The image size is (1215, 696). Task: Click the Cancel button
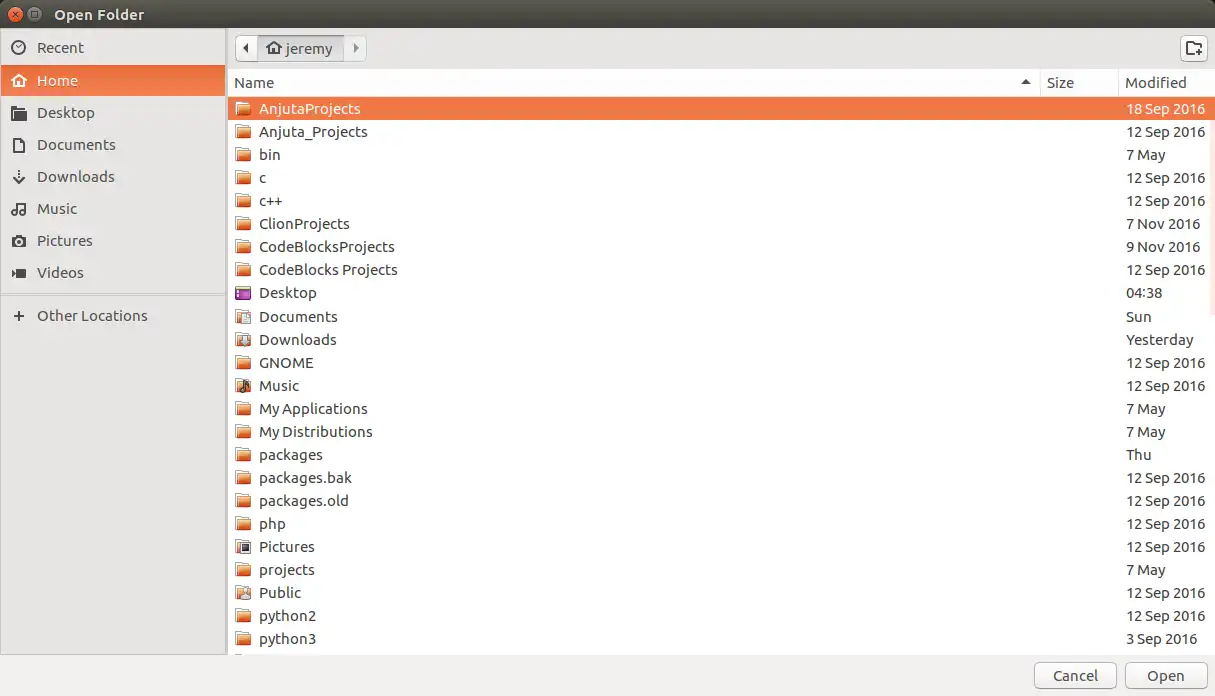coord(1075,676)
